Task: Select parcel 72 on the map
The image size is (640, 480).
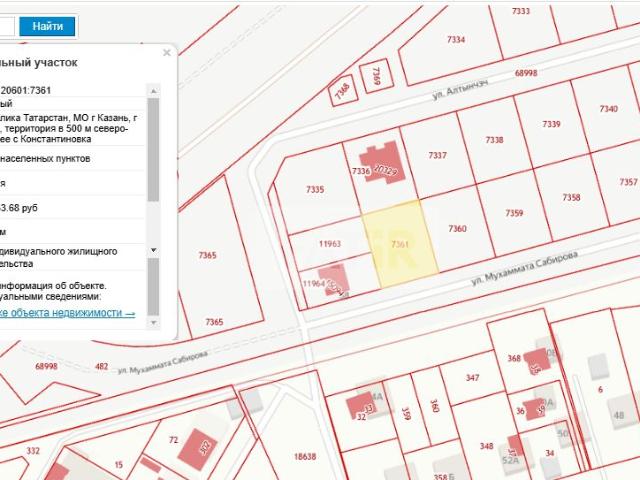Action: click(173, 440)
